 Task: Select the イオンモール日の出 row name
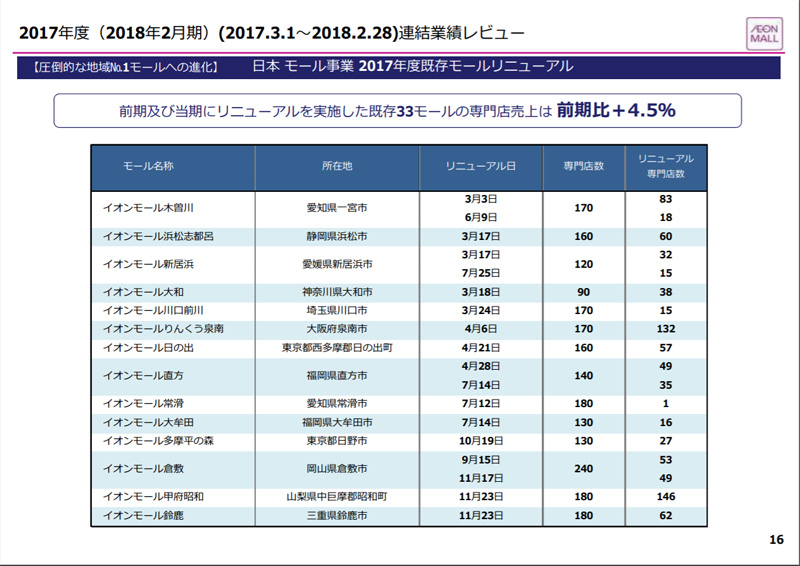pyautogui.click(x=148, y=348)
